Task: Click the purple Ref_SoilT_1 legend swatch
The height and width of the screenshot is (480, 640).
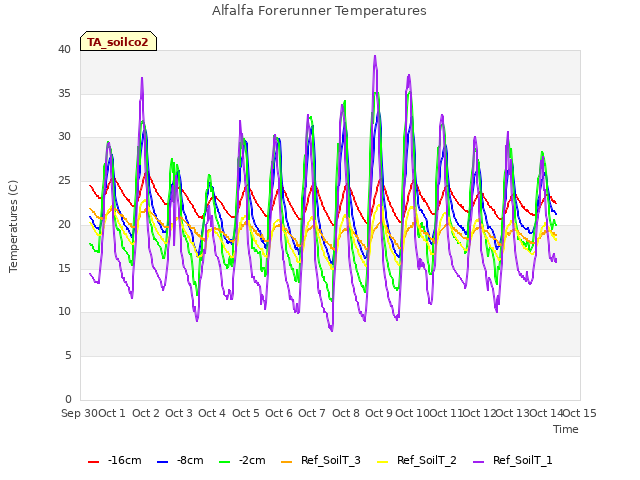Action: click(x=478, y=462)
